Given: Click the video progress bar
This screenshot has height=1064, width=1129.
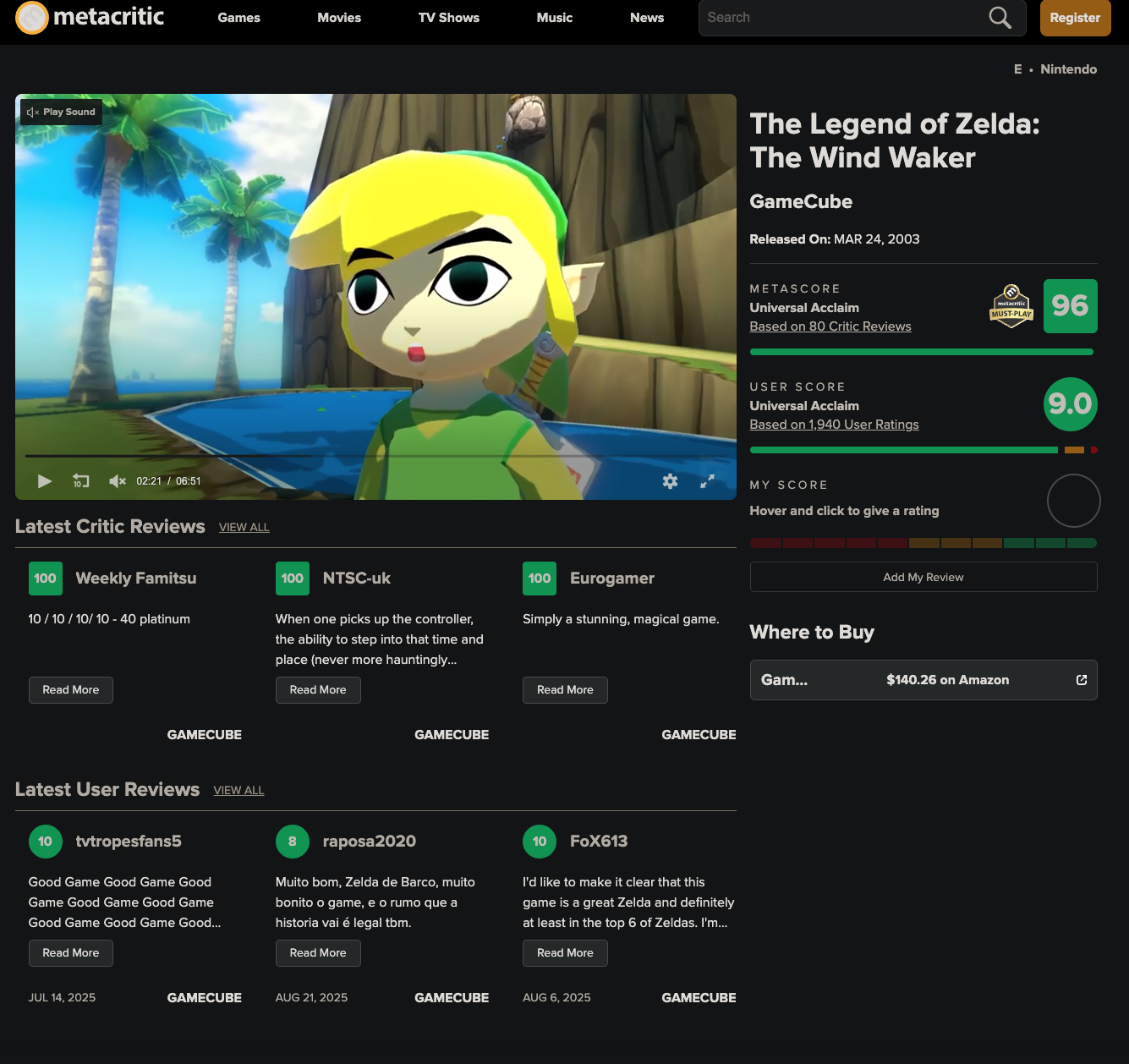Looking at the screenshot, I should (x=375, y=456).
